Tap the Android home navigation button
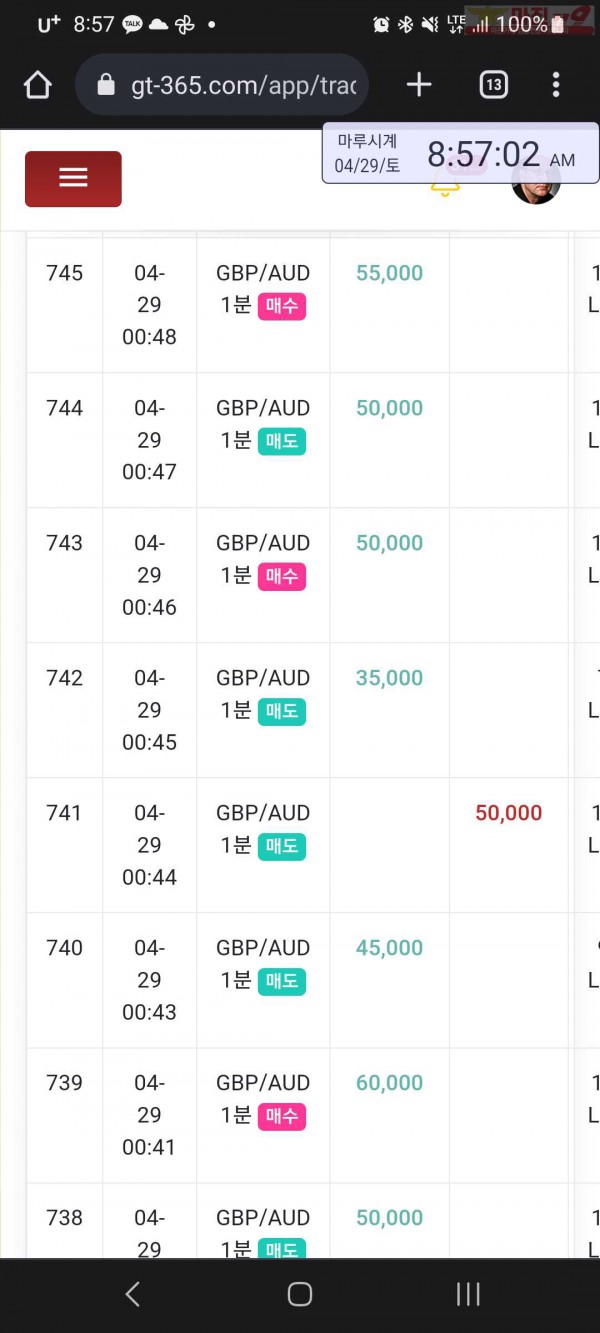 (x=300, y=1294)
